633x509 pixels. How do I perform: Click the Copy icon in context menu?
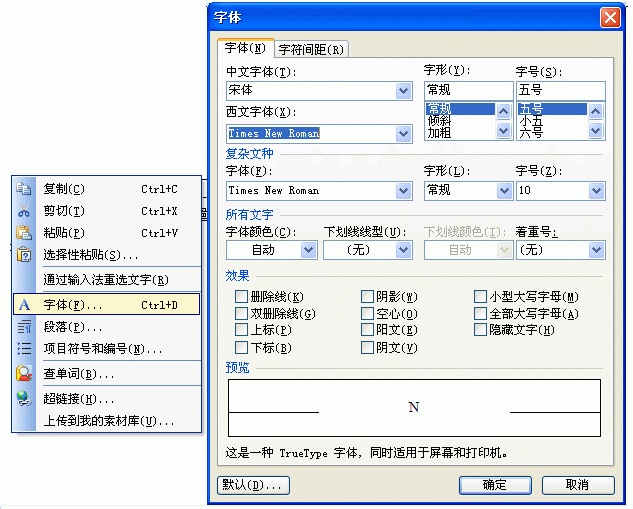click(x=25, y=189)
